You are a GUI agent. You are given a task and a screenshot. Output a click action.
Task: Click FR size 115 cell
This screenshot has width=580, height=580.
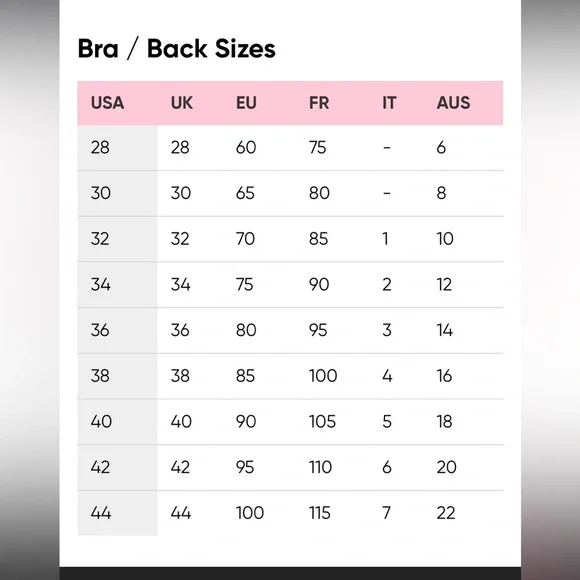[320, 513]
